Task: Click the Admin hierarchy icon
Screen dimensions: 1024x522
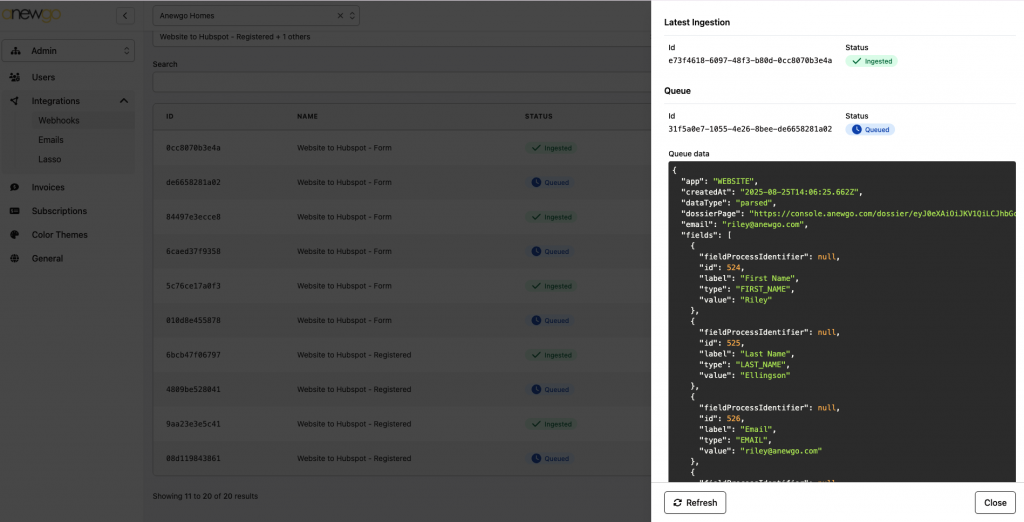Action: pos(16,51)
